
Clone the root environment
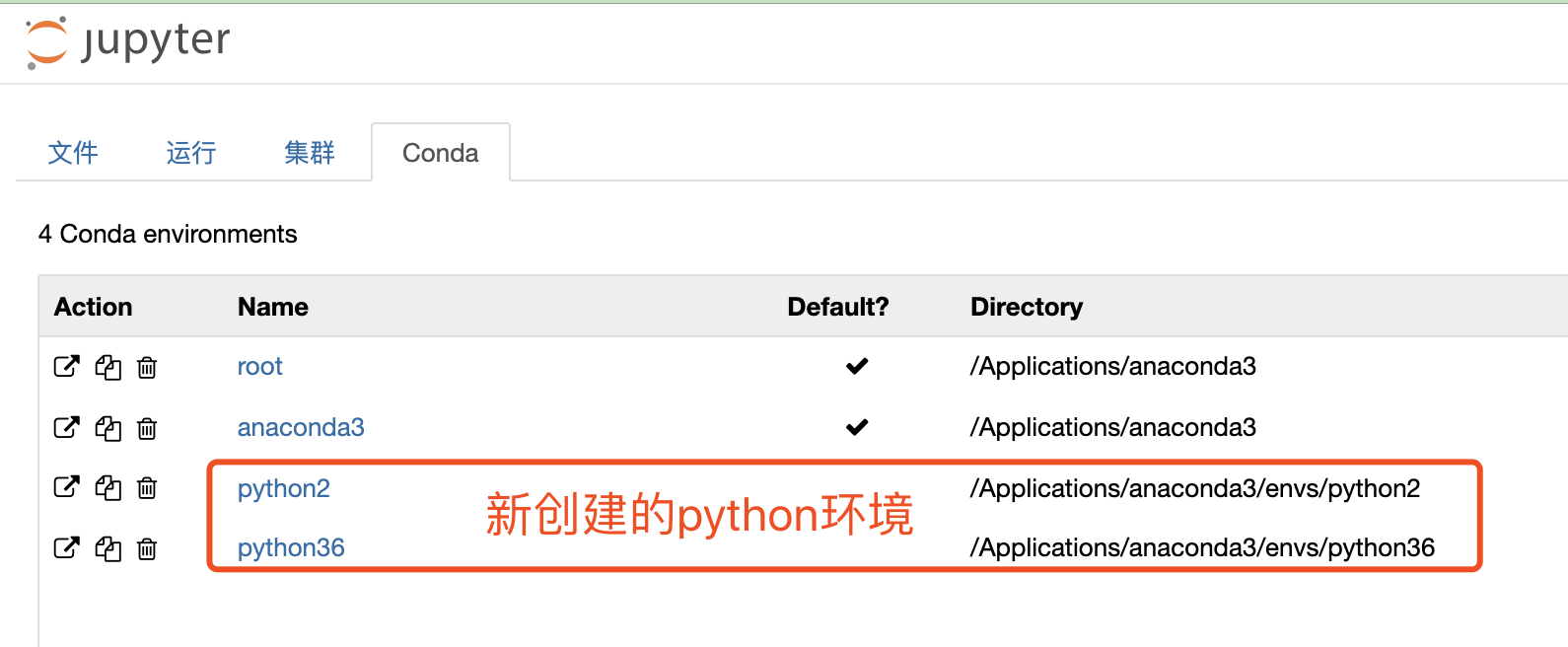107,367
